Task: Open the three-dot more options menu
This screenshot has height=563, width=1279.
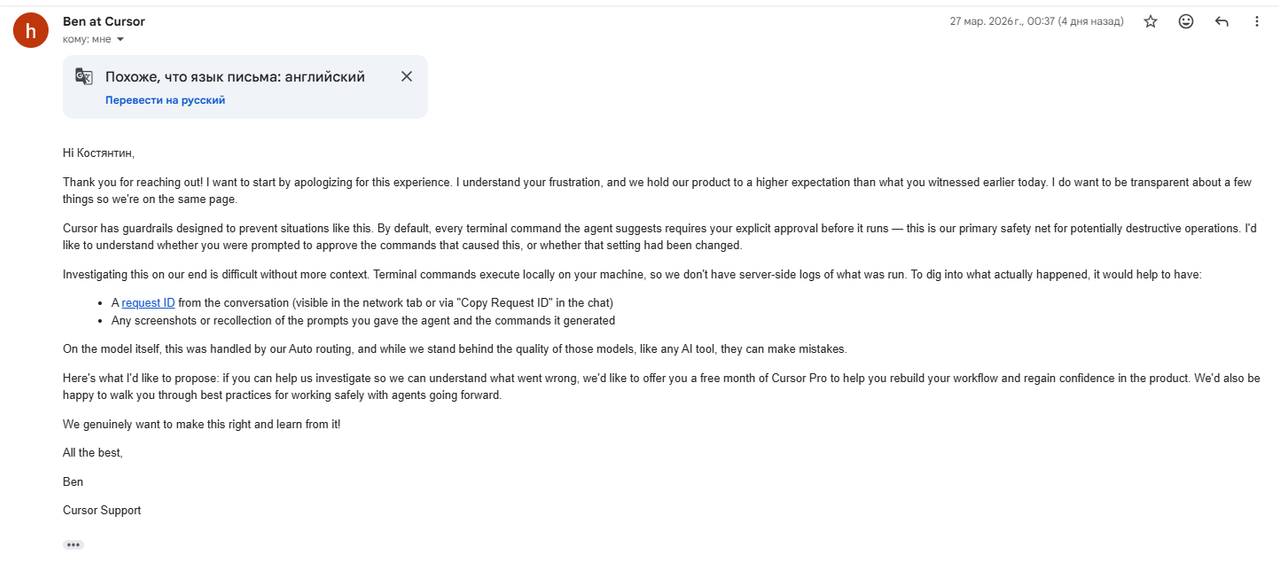Action: (1257, 21)
